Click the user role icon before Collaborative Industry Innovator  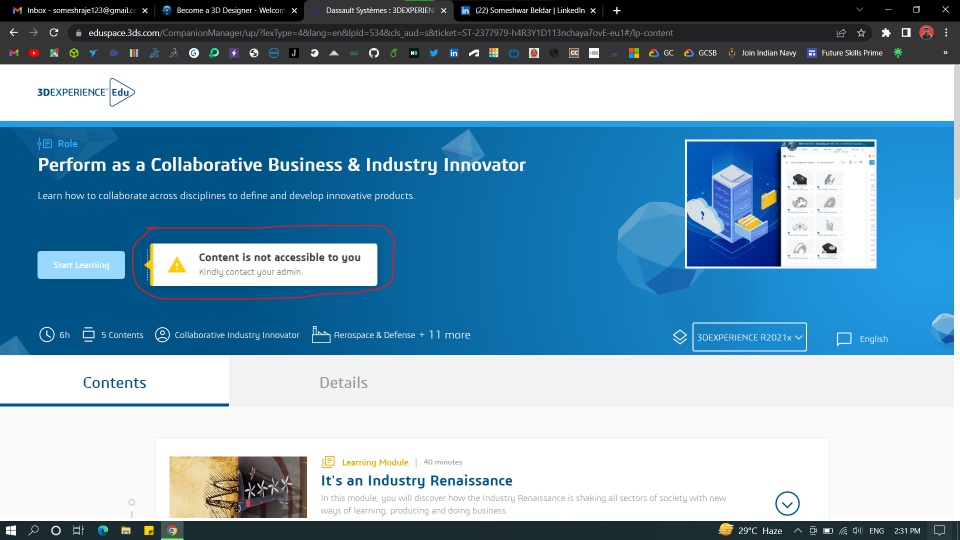point(162,334)
